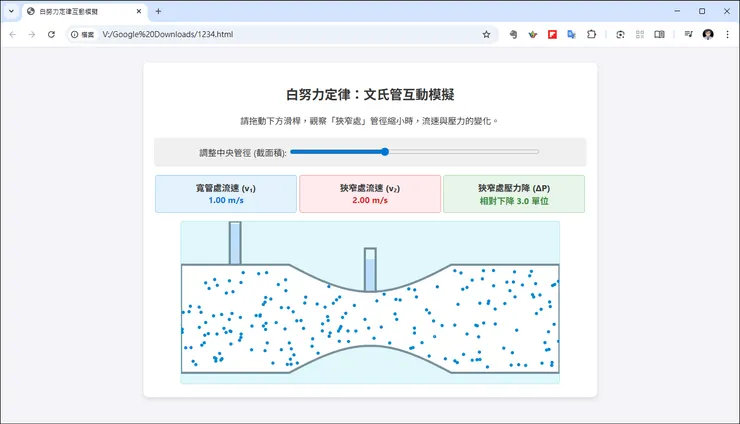740x424 pixels.
Task: Click the 寬管處流速 (v₁) card
Action: point(226,194)
